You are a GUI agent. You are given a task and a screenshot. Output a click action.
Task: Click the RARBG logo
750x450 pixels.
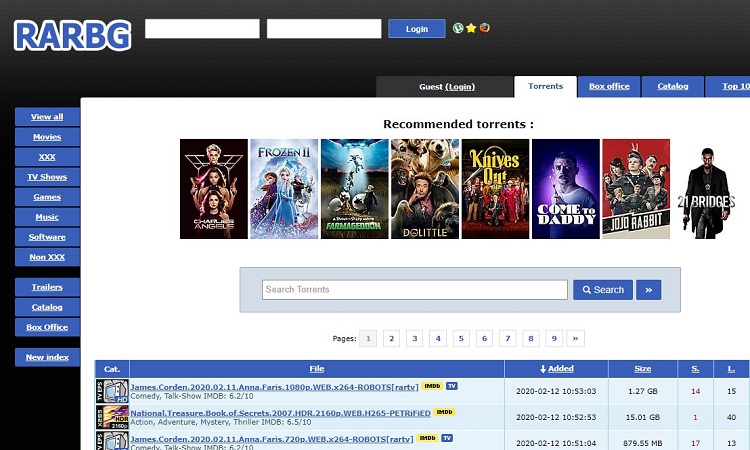(72, 35)
